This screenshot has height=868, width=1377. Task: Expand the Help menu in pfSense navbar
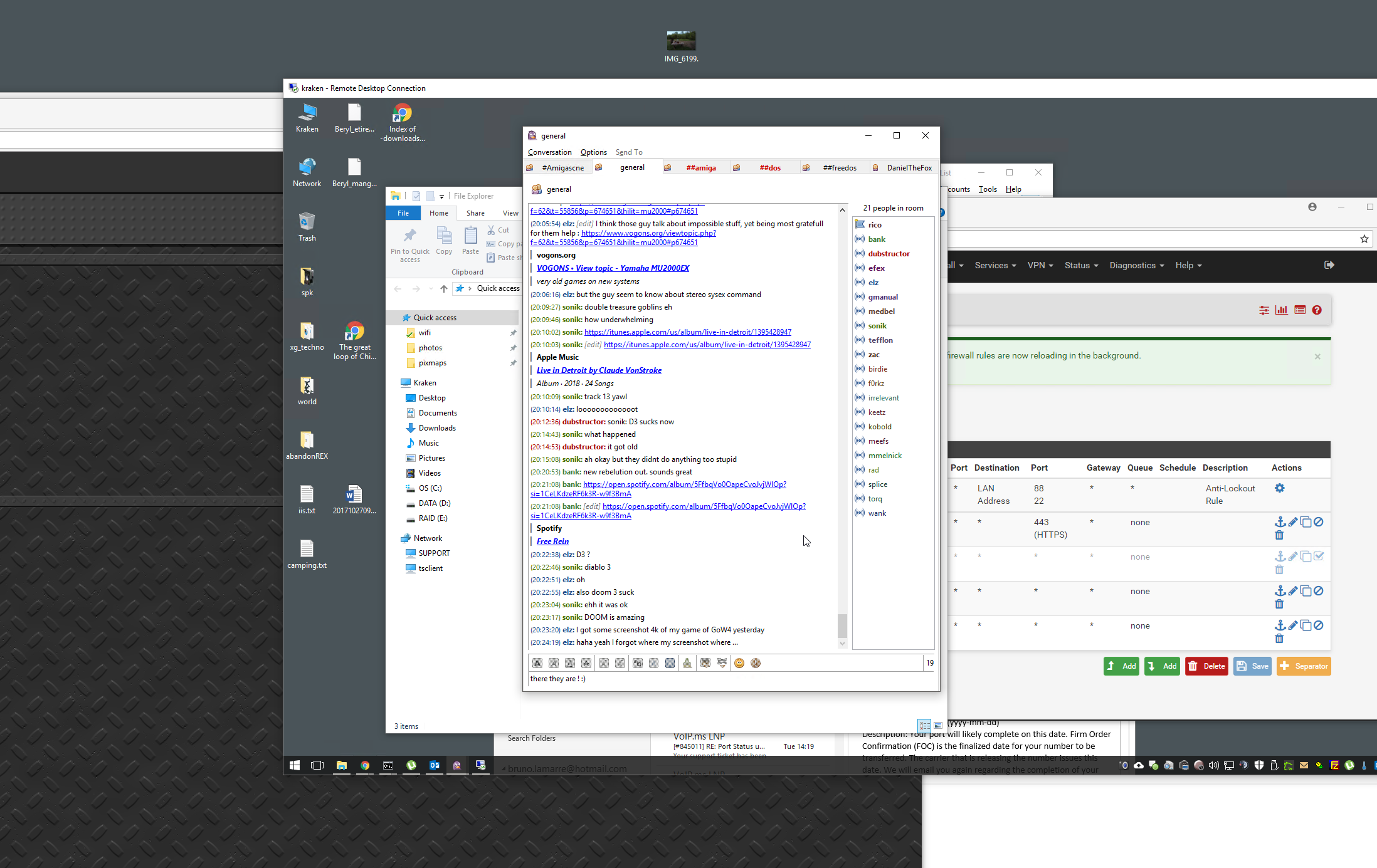(1188, 265)
